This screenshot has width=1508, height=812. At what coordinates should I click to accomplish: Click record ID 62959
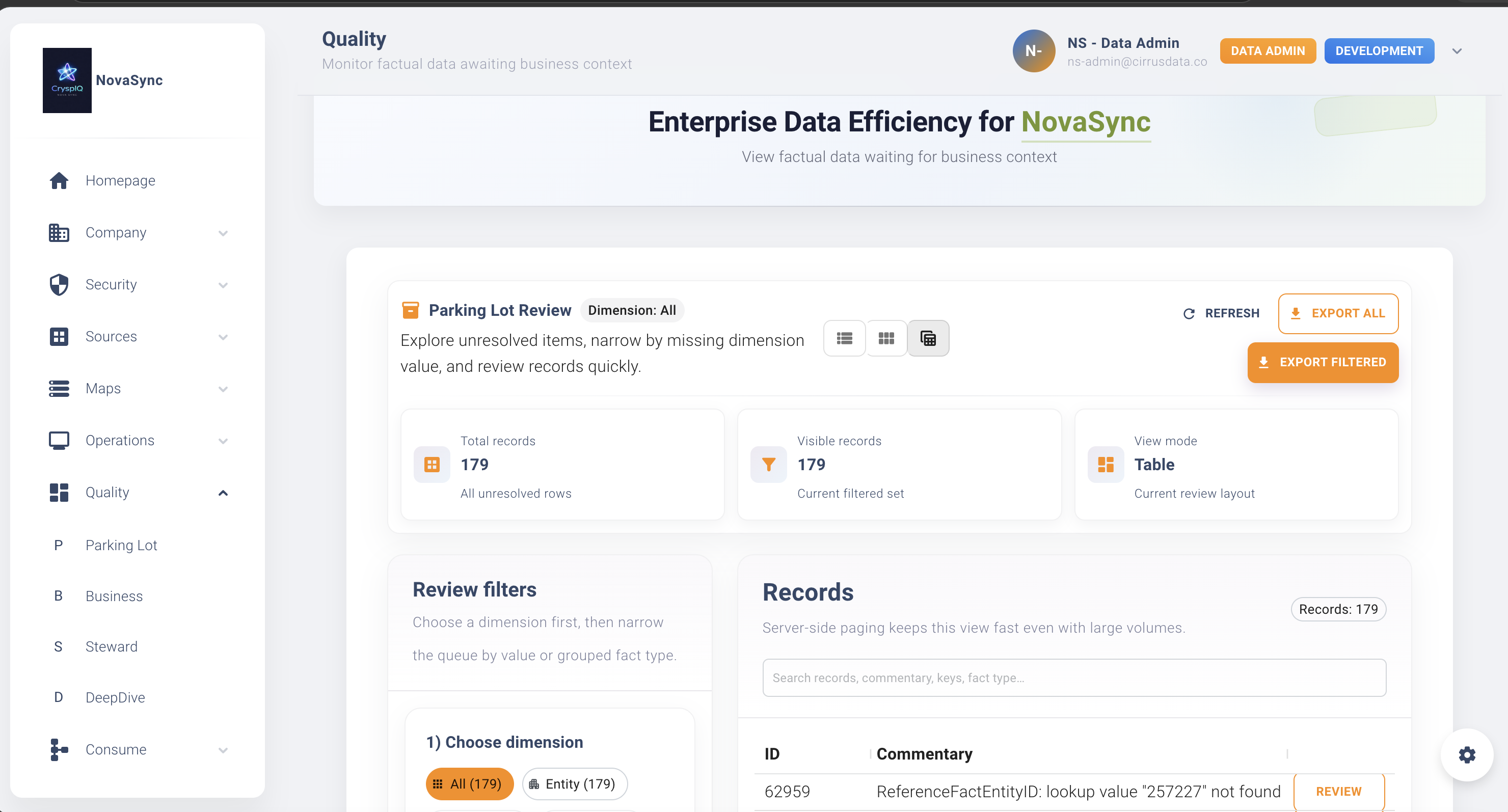787,792
